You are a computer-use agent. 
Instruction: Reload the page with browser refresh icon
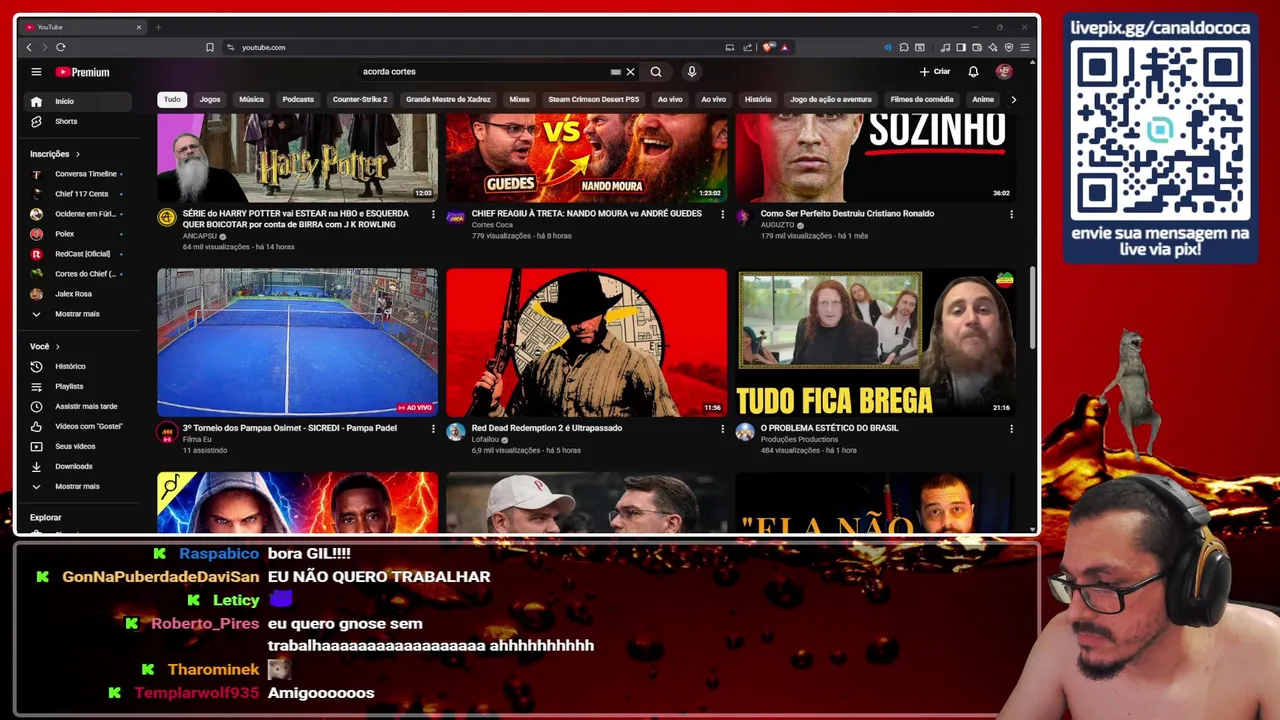(61, 47)
